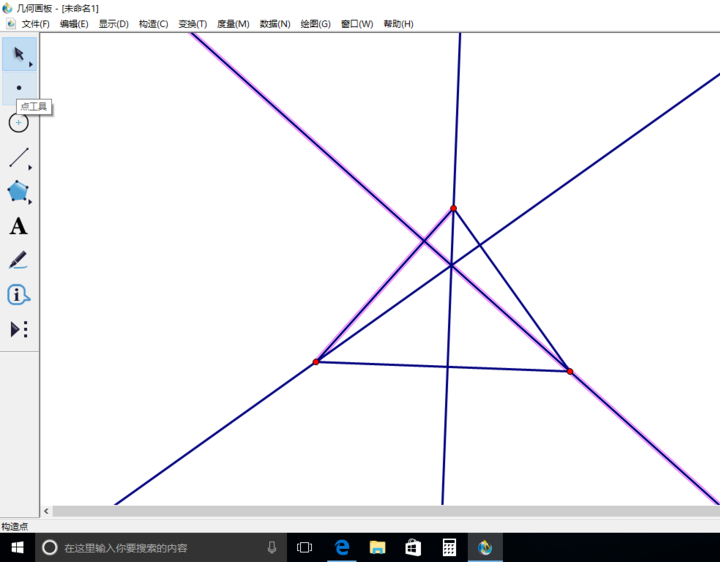Expand straightedge tool variants flyout
Screen dimensions: 720x562
30,168
